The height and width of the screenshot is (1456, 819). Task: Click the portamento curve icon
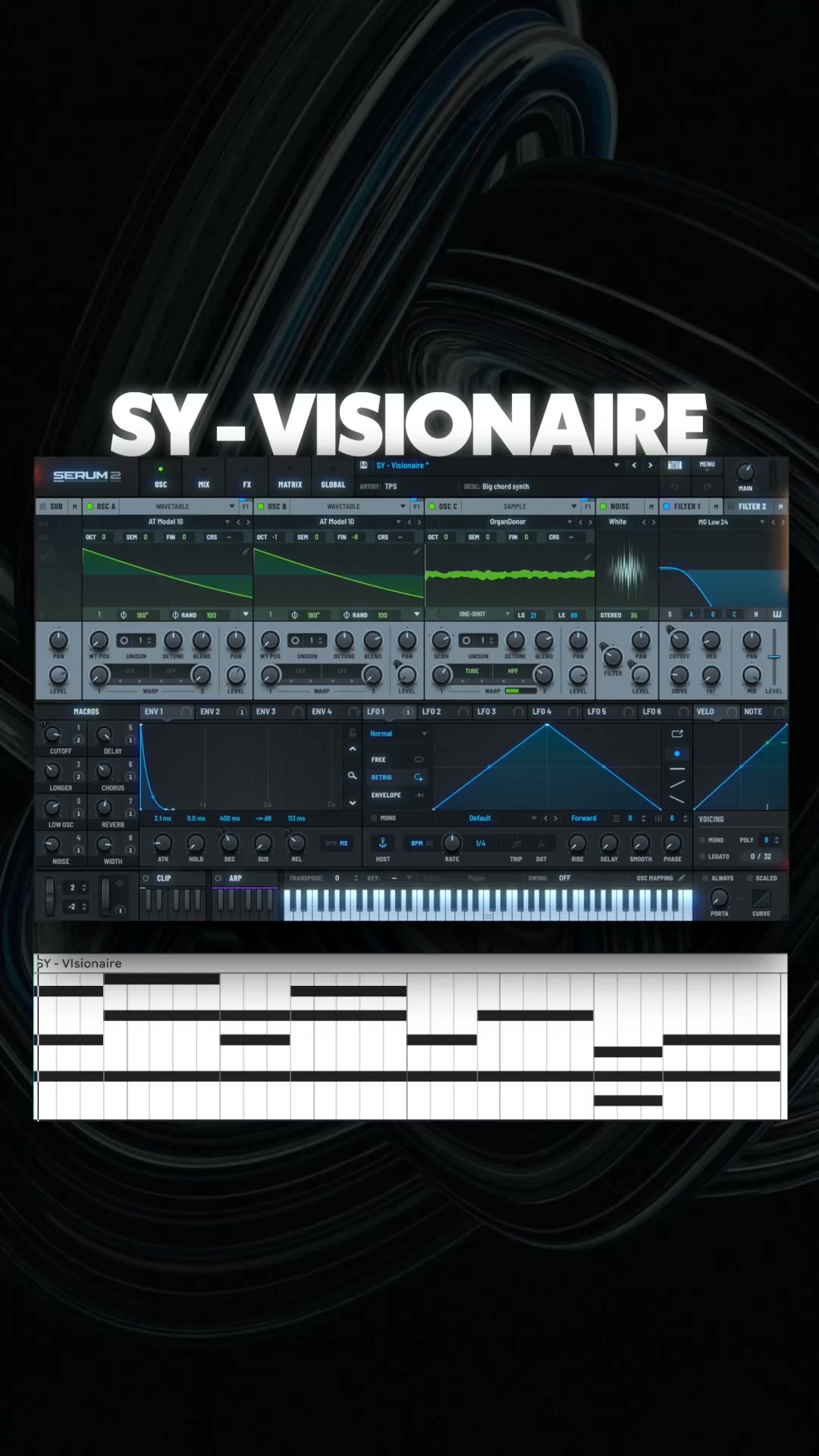coord(761,899)
